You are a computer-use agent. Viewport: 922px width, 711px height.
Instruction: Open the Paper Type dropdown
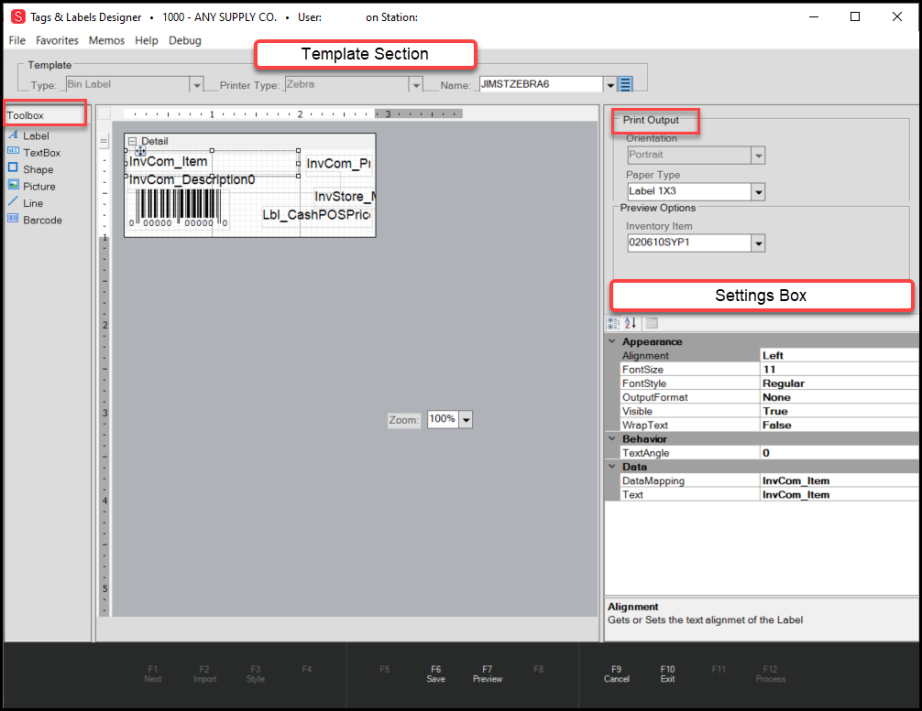[x=758, y=192]
